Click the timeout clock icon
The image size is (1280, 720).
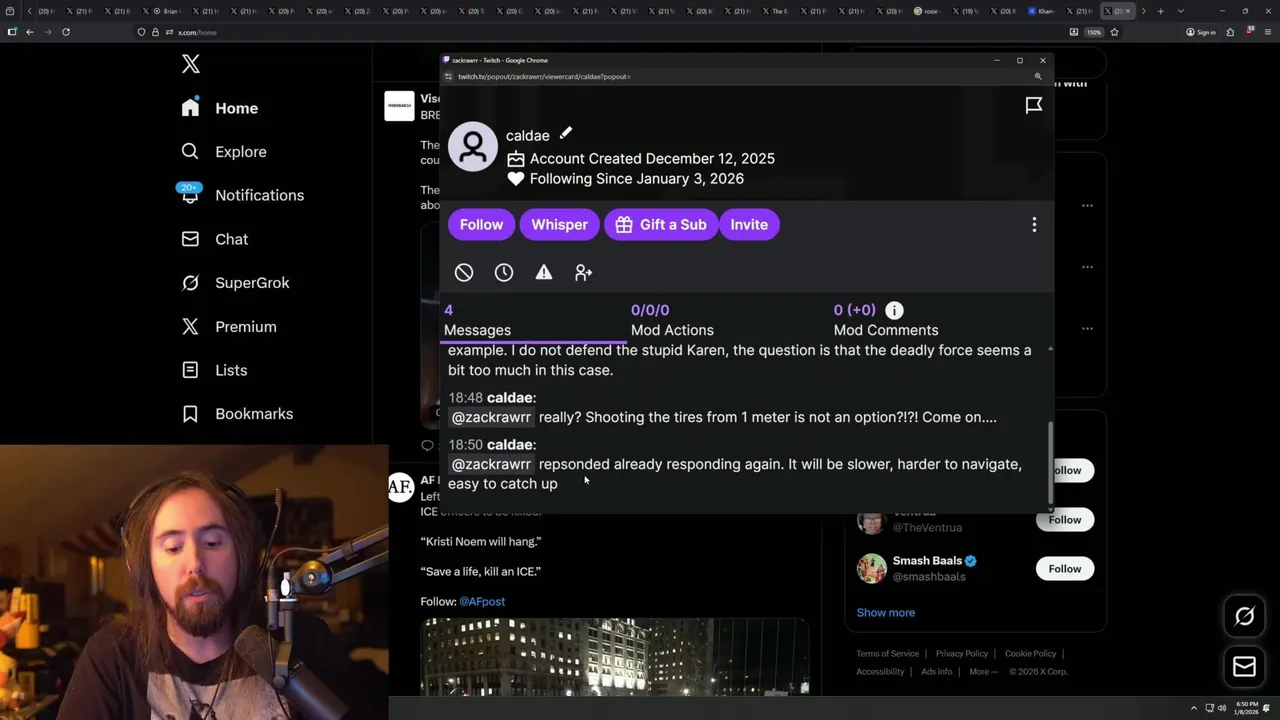[x=504, y=272]
